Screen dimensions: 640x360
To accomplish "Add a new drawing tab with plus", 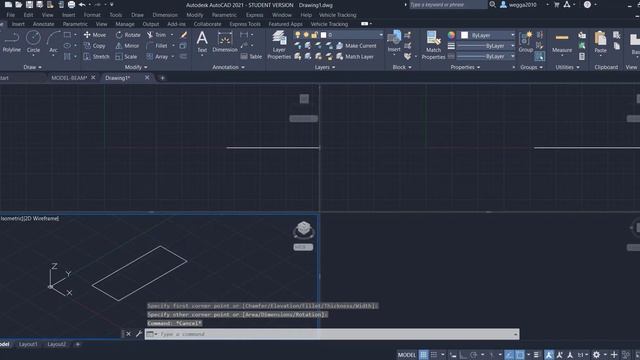I will tap(162, 78).
